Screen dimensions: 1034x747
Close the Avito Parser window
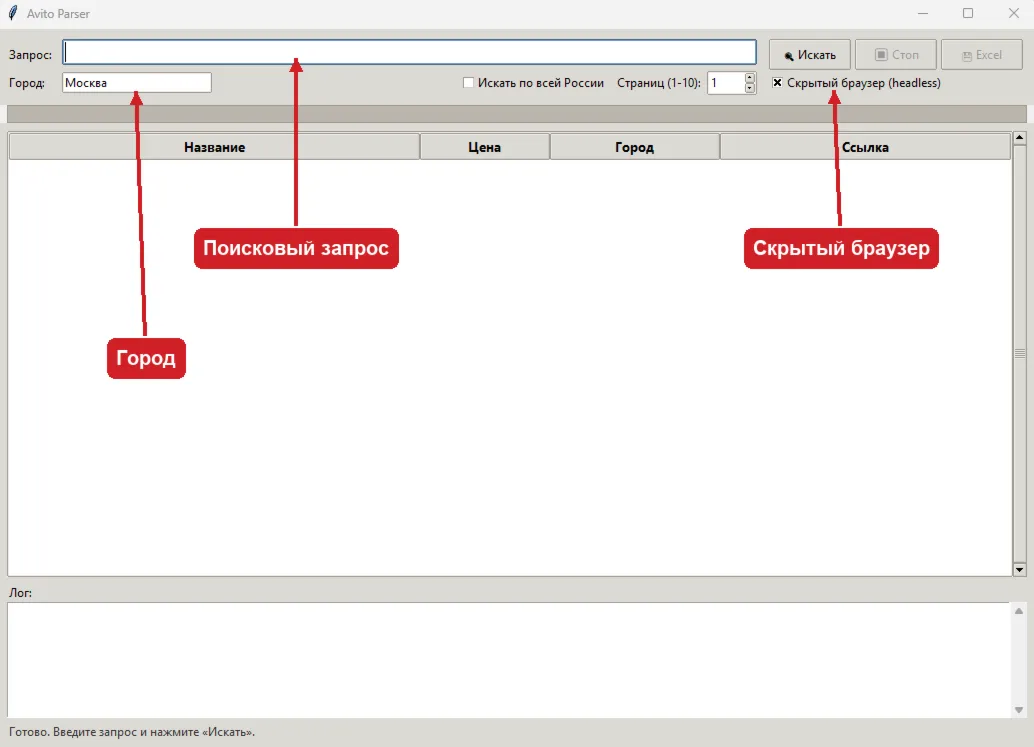point(1014,13)
